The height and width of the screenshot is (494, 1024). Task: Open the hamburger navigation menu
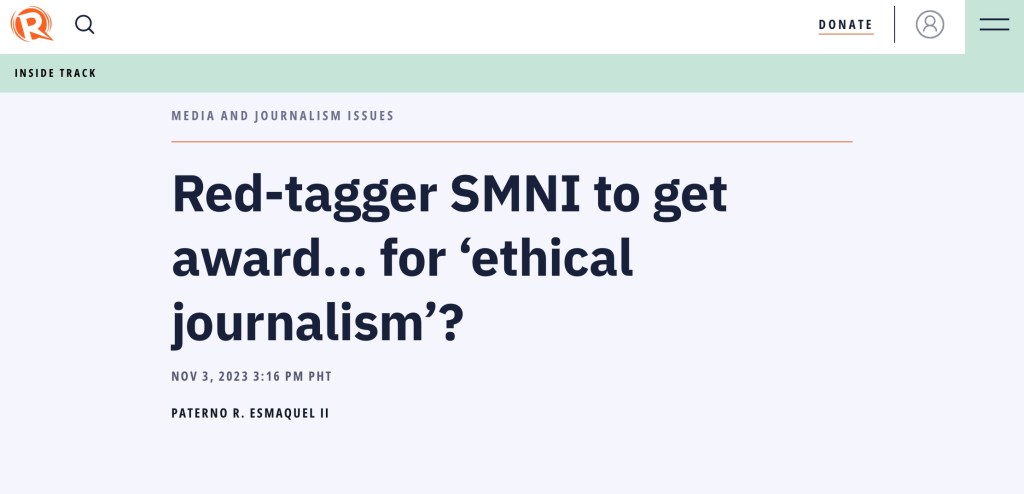pyautogui.click(x=994, y=25)
